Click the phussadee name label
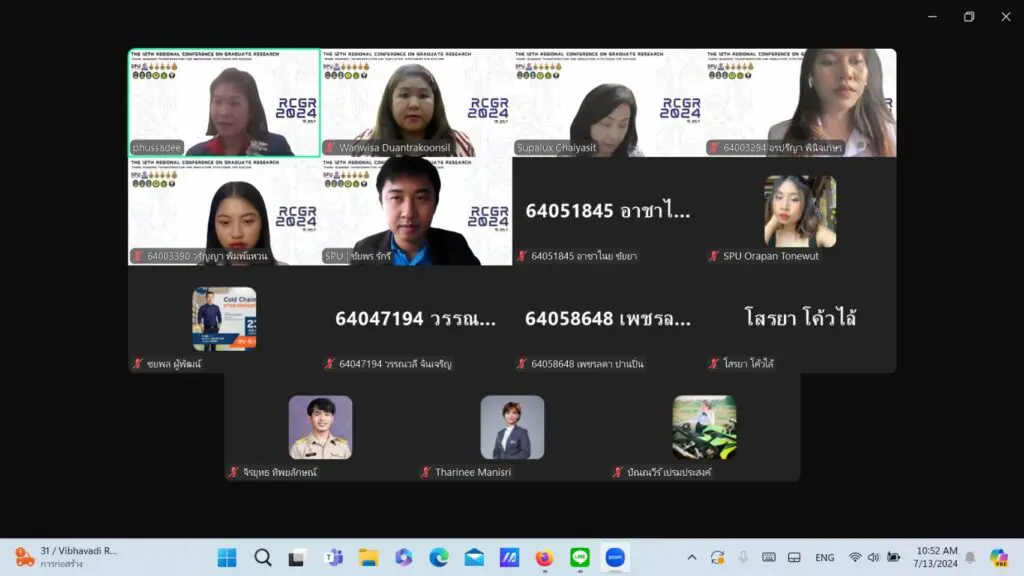 (x=157, y=148)
